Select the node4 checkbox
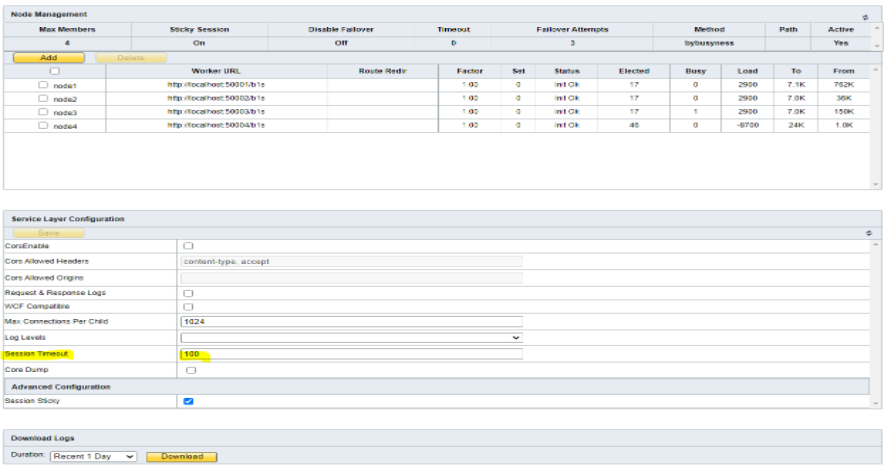Screen dimensions: 887x466 pos(43,126)
